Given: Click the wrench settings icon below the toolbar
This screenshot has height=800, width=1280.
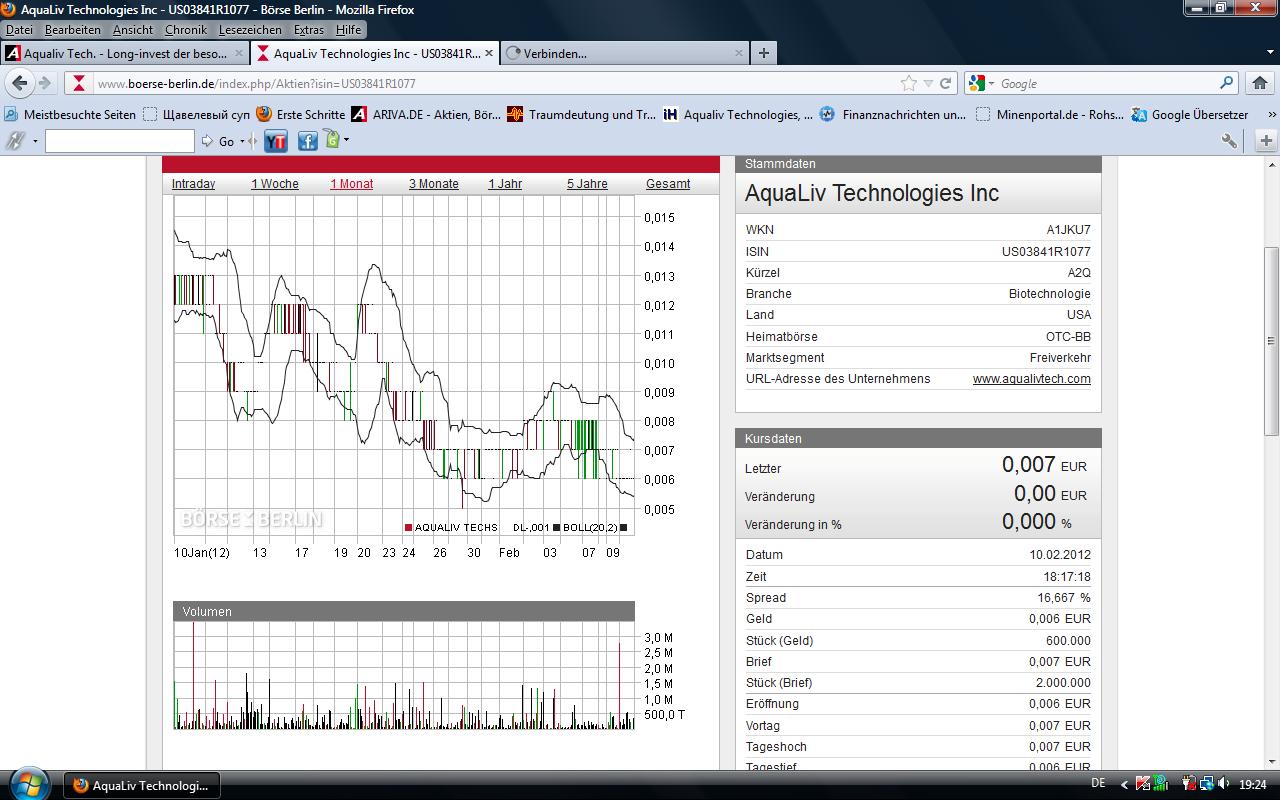Looking at the screenshot, I should pyautogui.click(x=1228, y=140).
